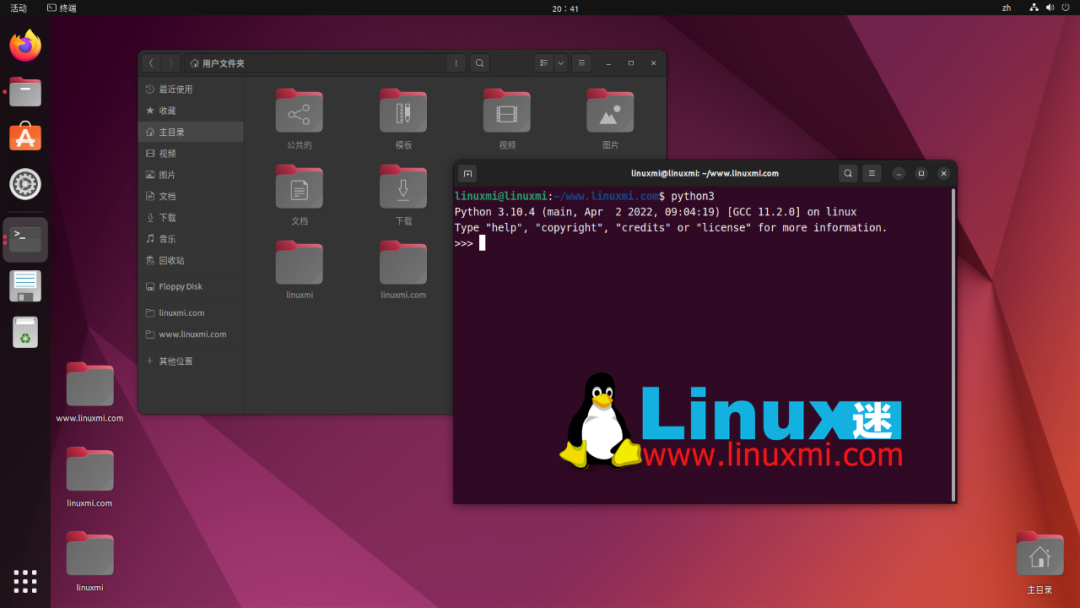1080x608 pixels.
Task: Select 文档 in sidebar
Action: 191,196
